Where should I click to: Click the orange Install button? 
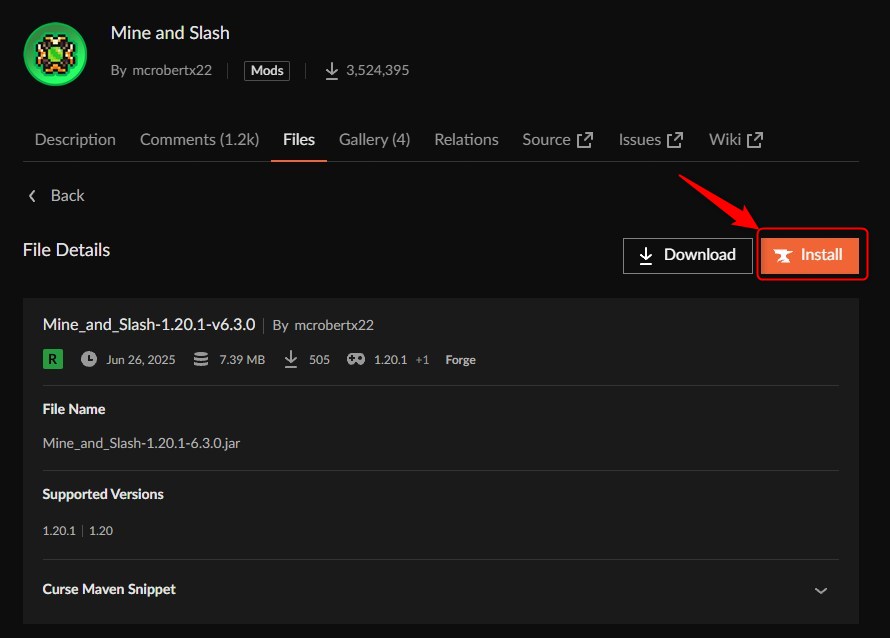click(x=809, y=255)
